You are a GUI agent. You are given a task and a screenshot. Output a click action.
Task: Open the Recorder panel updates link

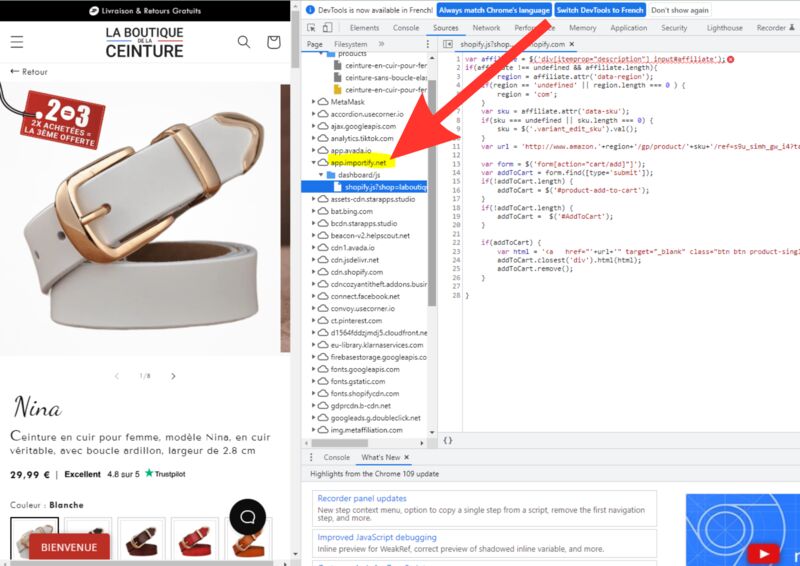(362, 498)
